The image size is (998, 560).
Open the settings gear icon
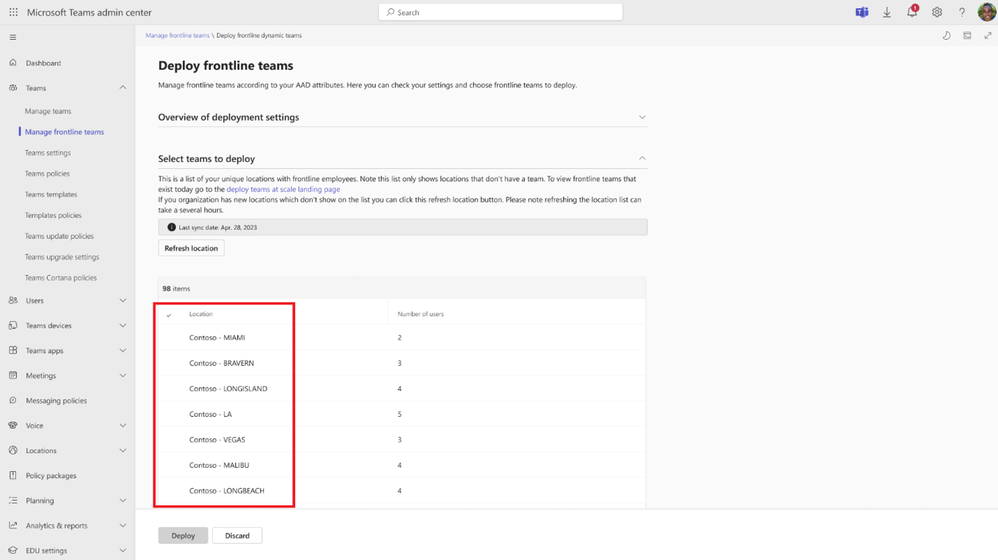tap(937, 13)
